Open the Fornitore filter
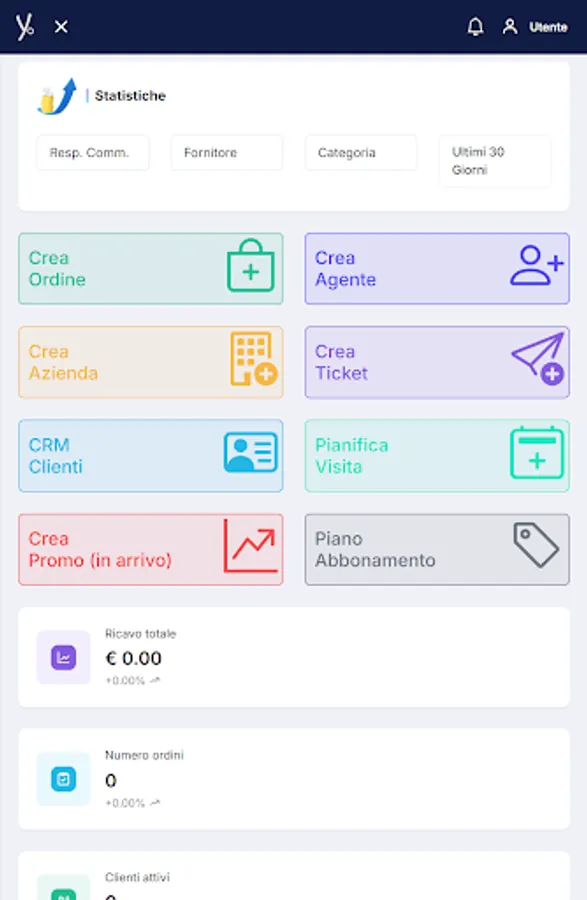This screenshot has height=900, width=587. pyautogui.click(x=226, y=152)
